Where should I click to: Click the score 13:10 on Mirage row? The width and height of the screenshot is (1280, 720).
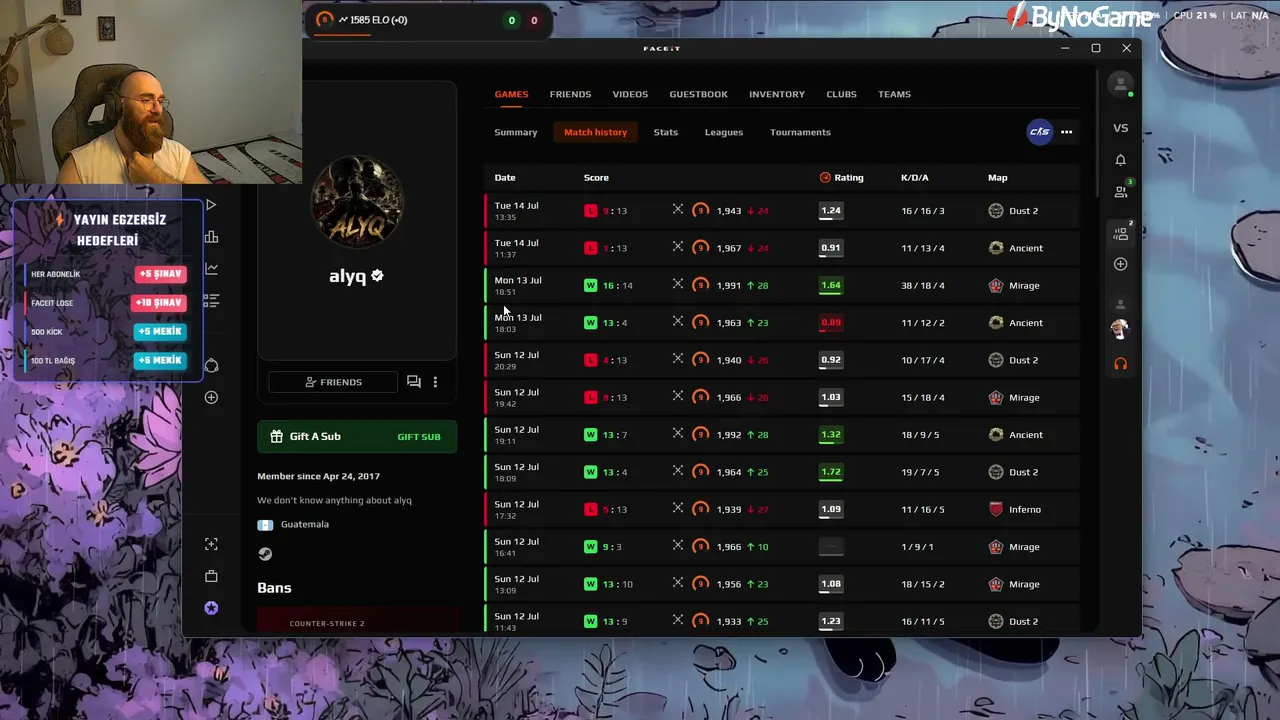pyautogui.click(x=617, y=584)
